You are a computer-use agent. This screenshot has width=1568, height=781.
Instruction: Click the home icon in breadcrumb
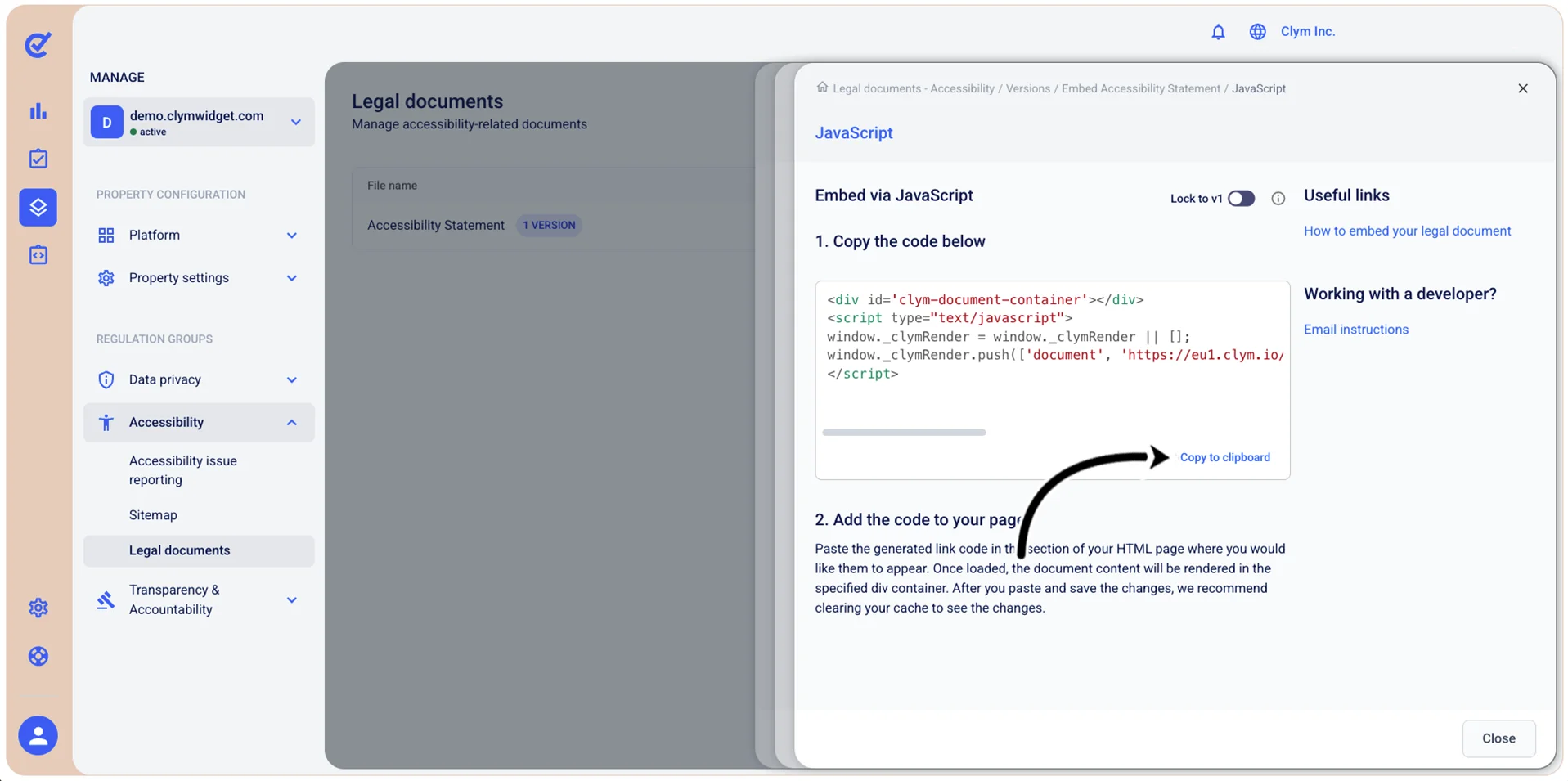(x=822, y=87)
